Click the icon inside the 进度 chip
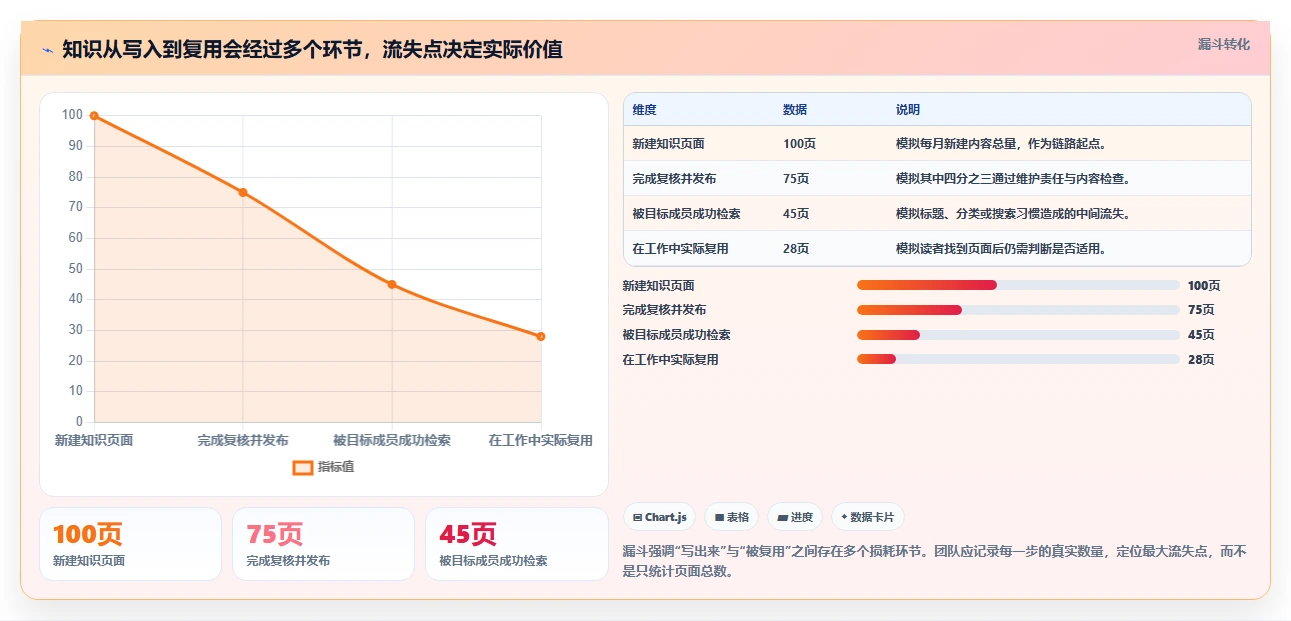 coord(782,518)
